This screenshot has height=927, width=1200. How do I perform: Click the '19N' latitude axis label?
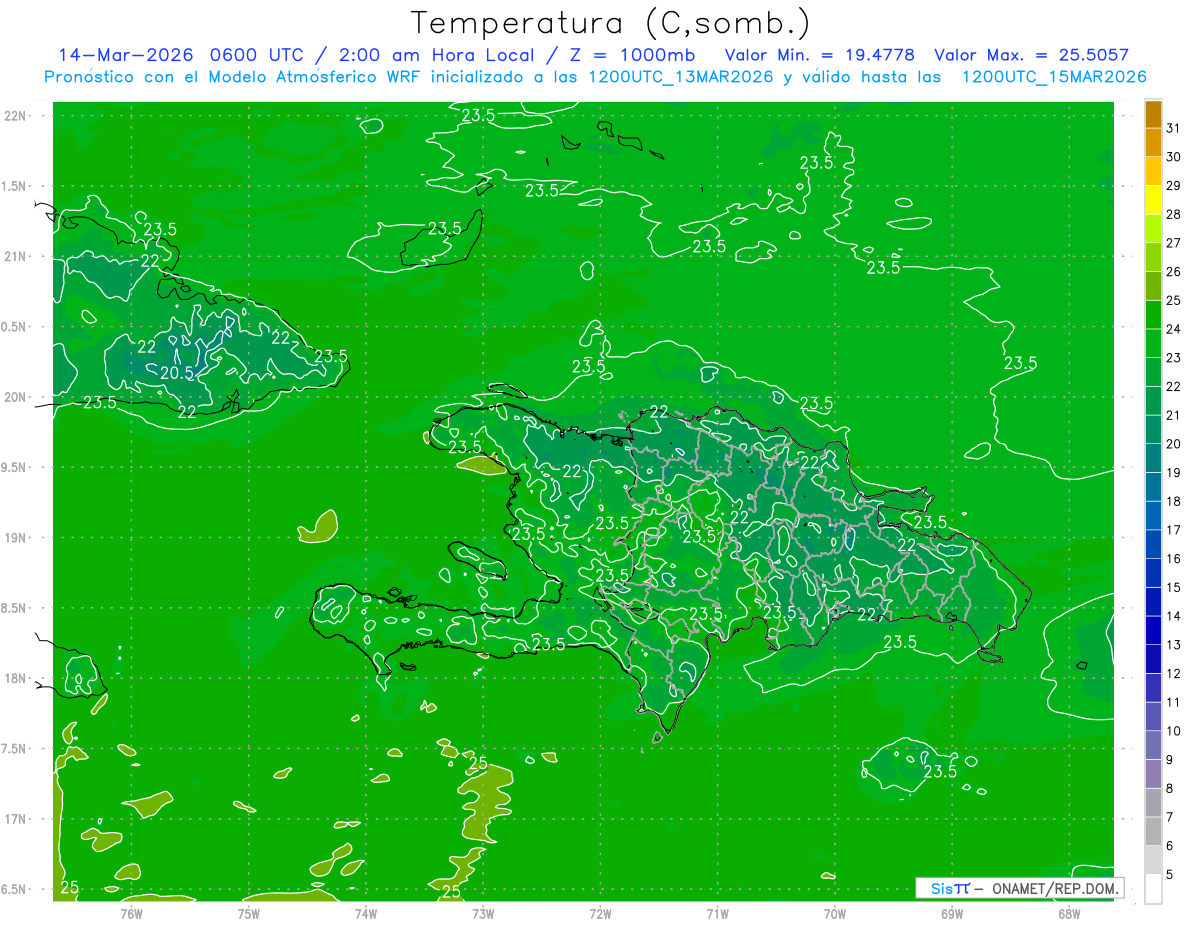15,538
